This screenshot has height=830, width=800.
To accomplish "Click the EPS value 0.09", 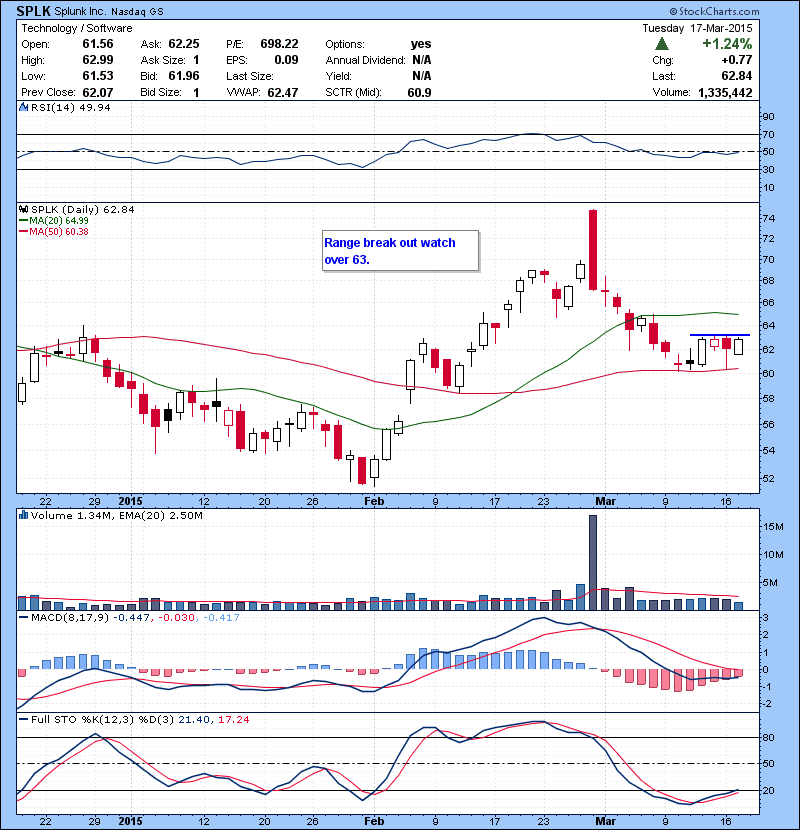I will pyautogui.click(x=286, y=60).
